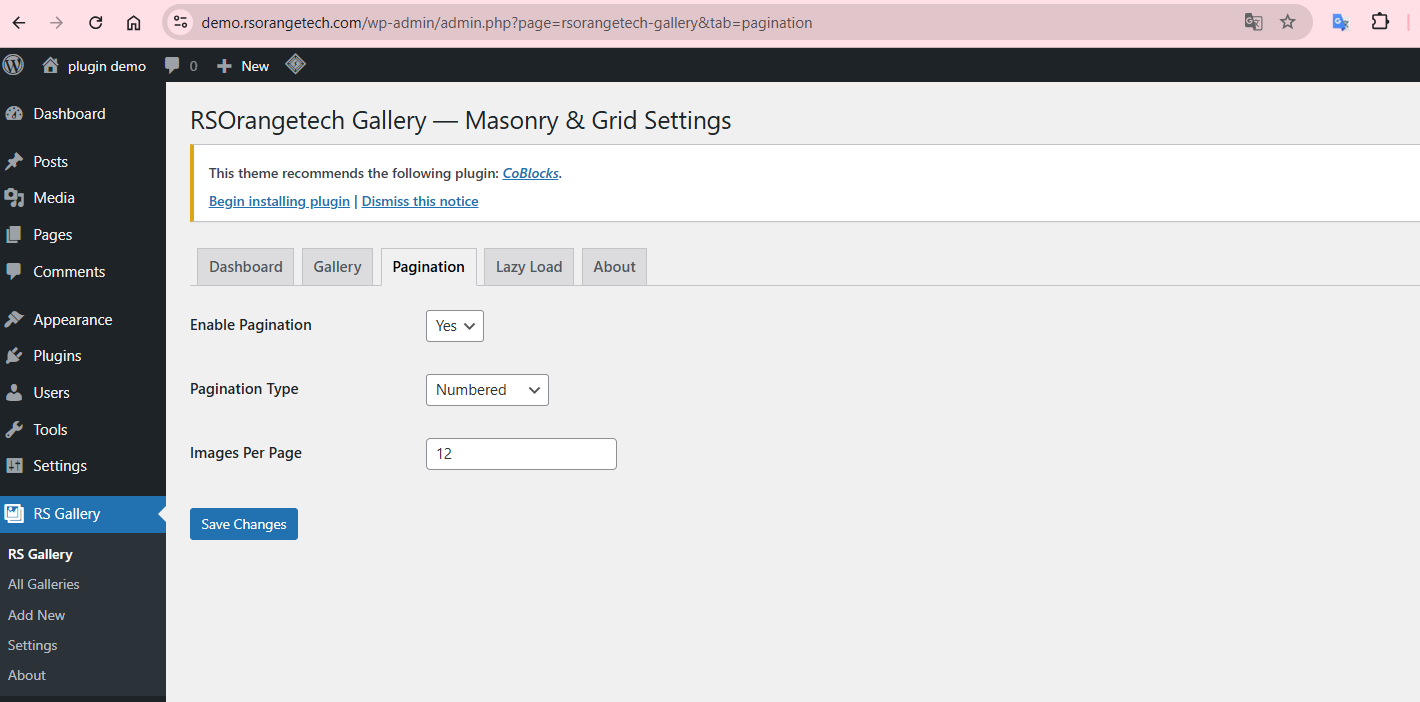
Task: Follow the CoBlocks plugin link
Action: point(531,173)
